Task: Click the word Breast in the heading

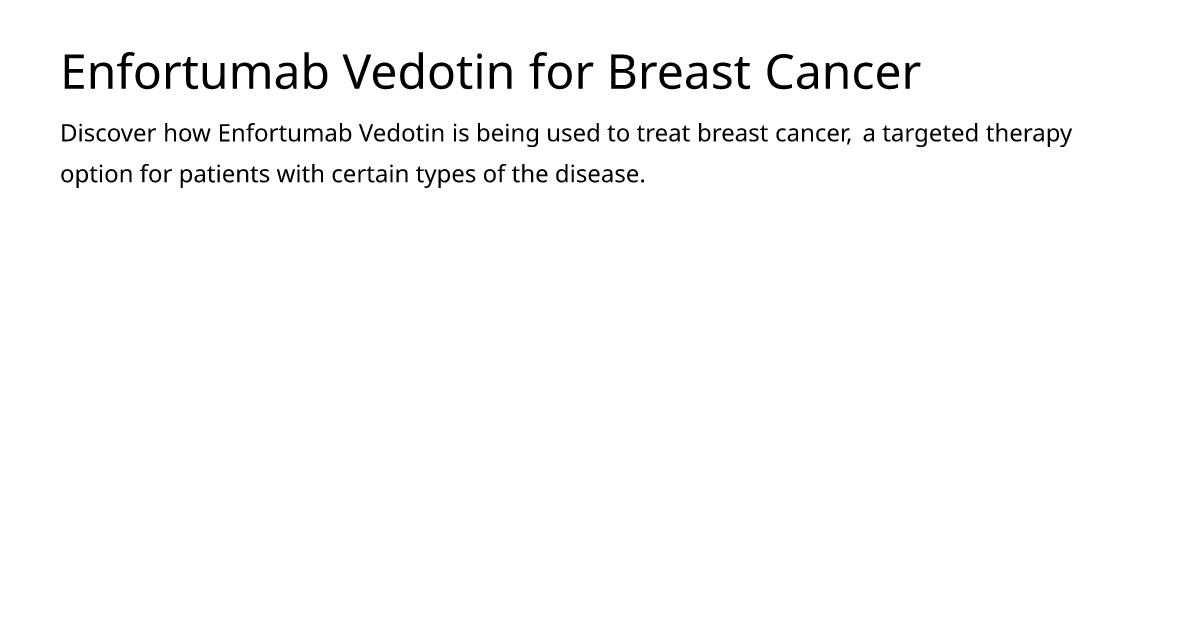Action: coord(678,72)
